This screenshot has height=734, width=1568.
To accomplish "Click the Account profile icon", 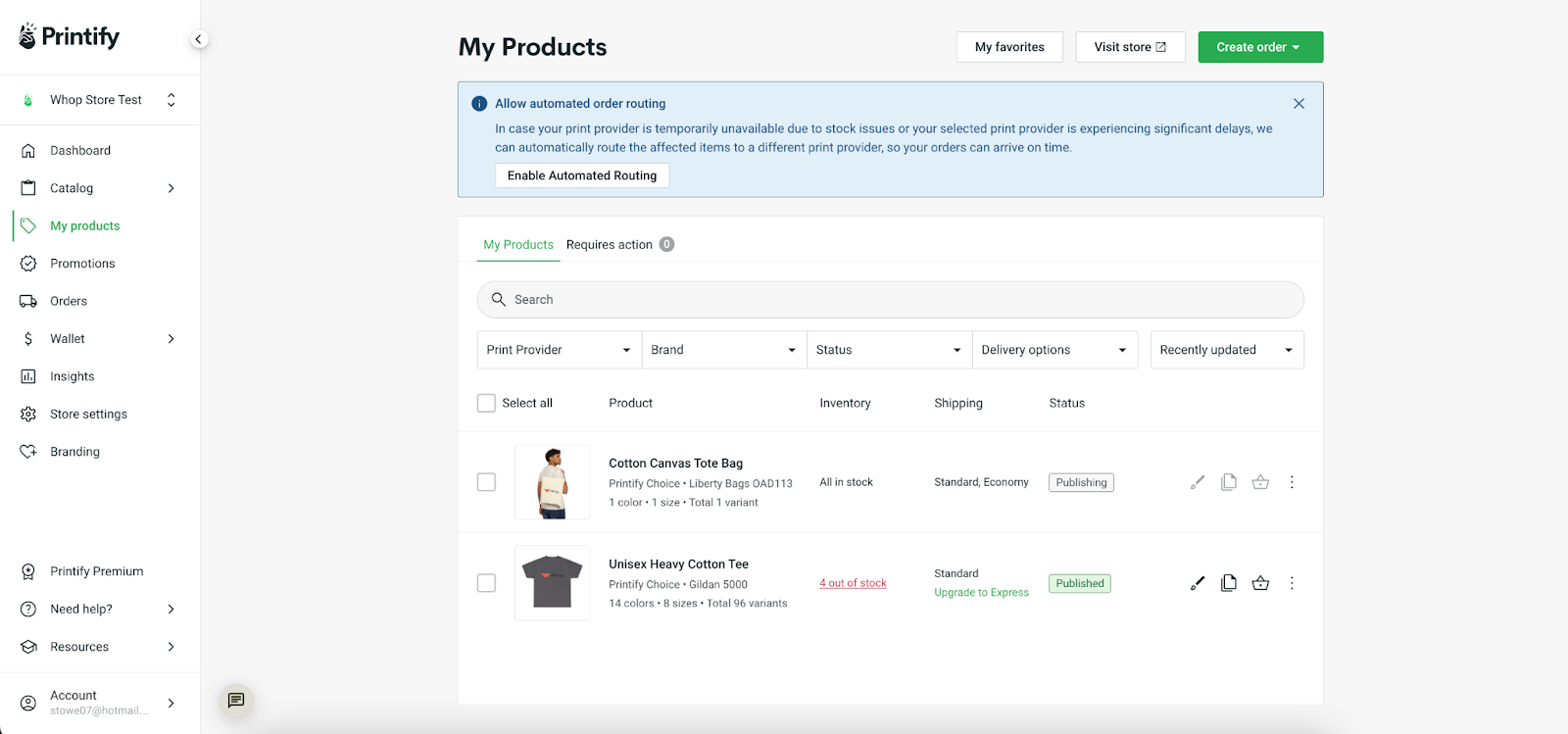I will click(28, 703).
